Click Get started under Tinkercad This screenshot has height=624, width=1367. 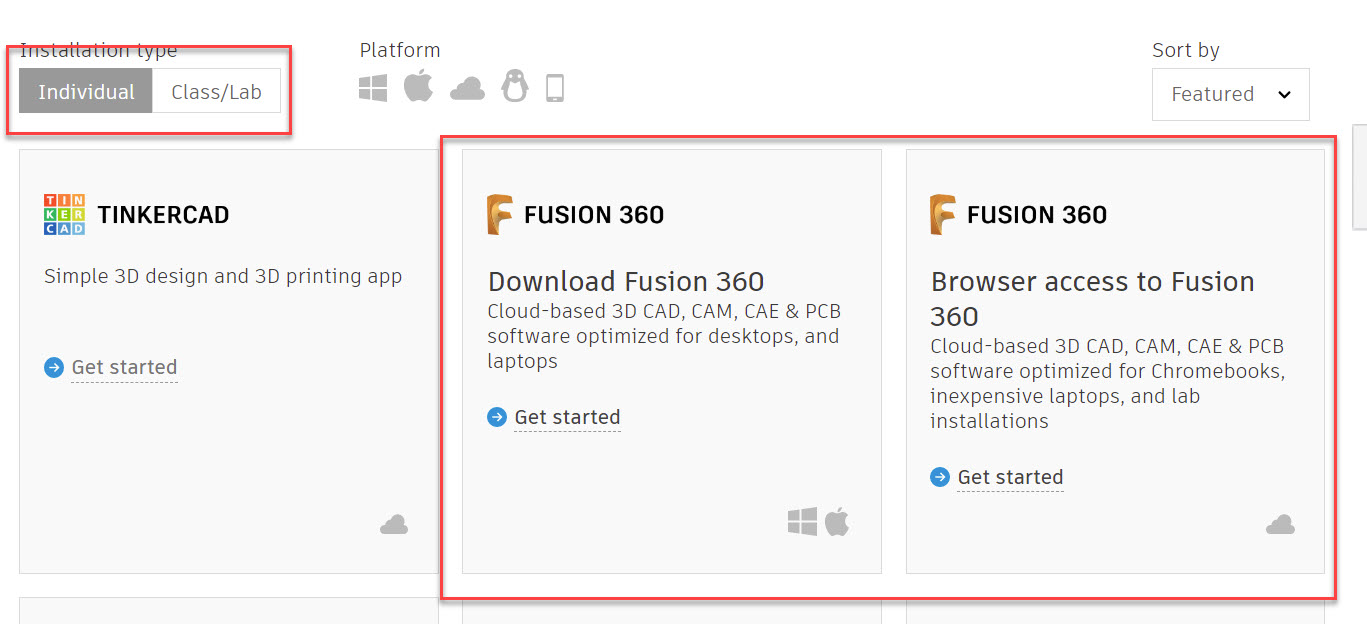pos(124,367)
